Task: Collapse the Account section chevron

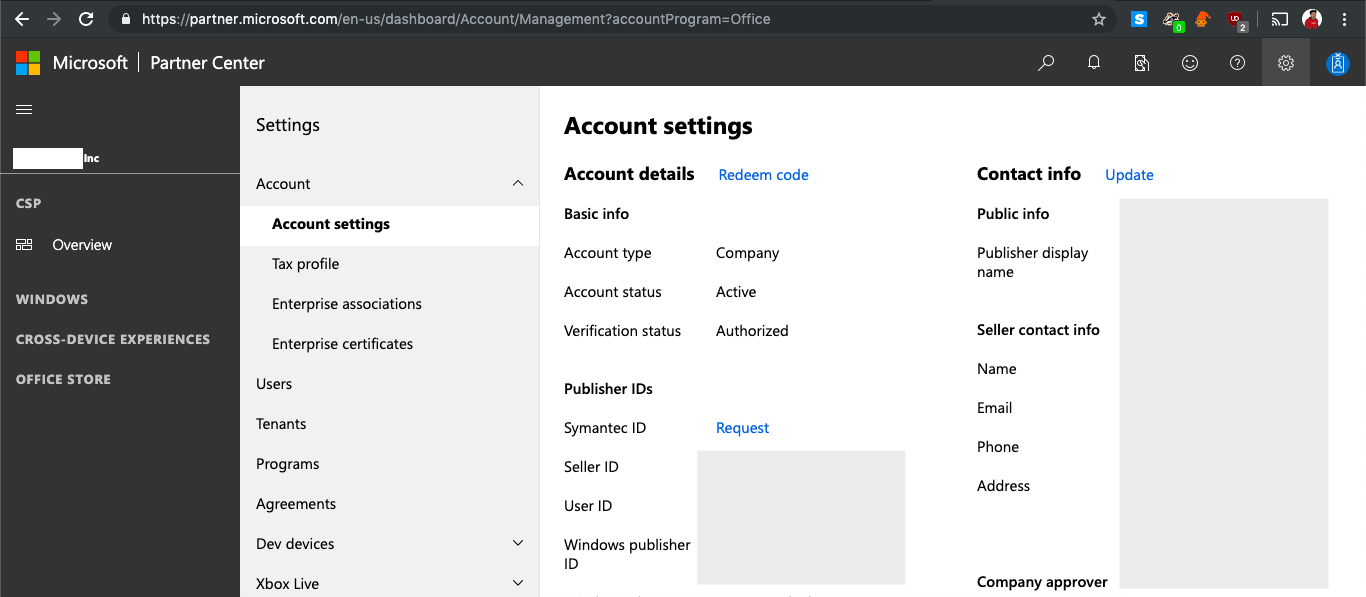Action: pyautogui.click(x=517, y=184)
